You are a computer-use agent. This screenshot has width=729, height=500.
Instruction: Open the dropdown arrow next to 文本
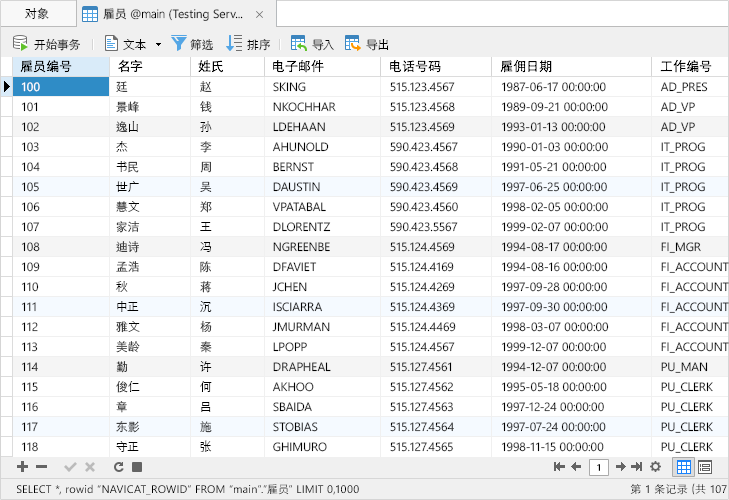pyautogui.click(x=158, y=45)
